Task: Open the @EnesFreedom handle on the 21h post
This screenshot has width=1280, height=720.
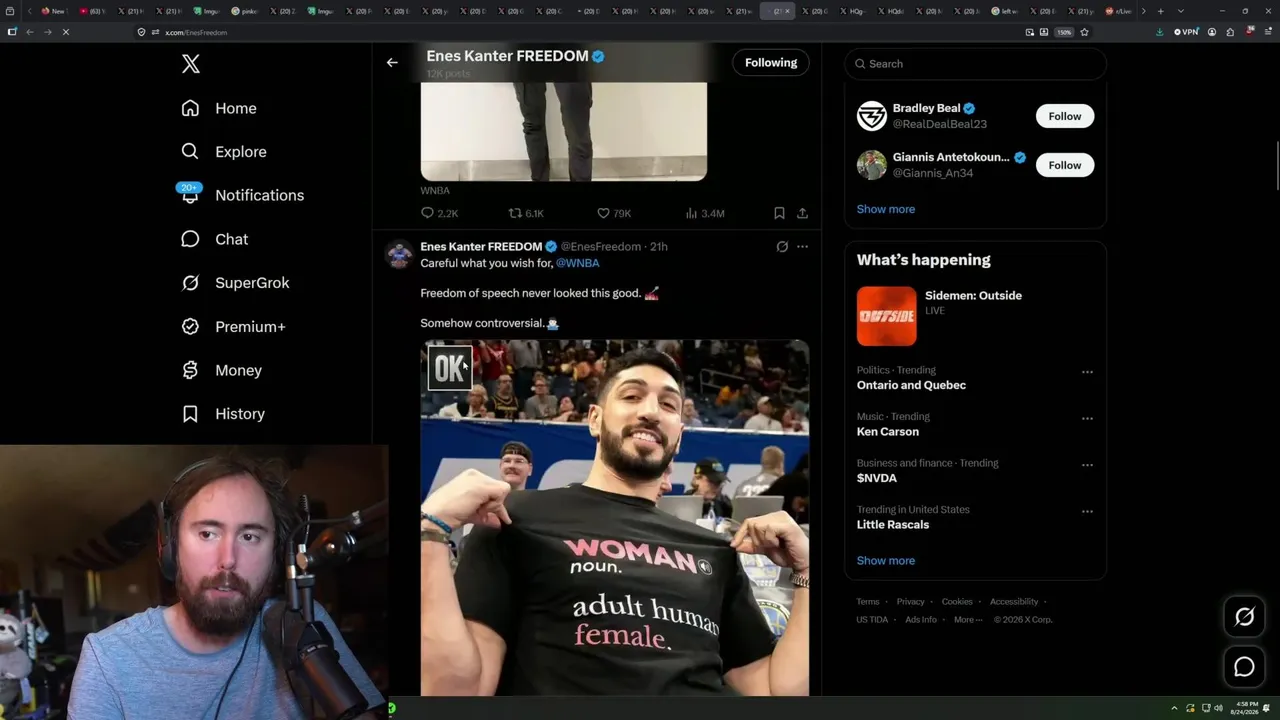Action: [601, 247]
